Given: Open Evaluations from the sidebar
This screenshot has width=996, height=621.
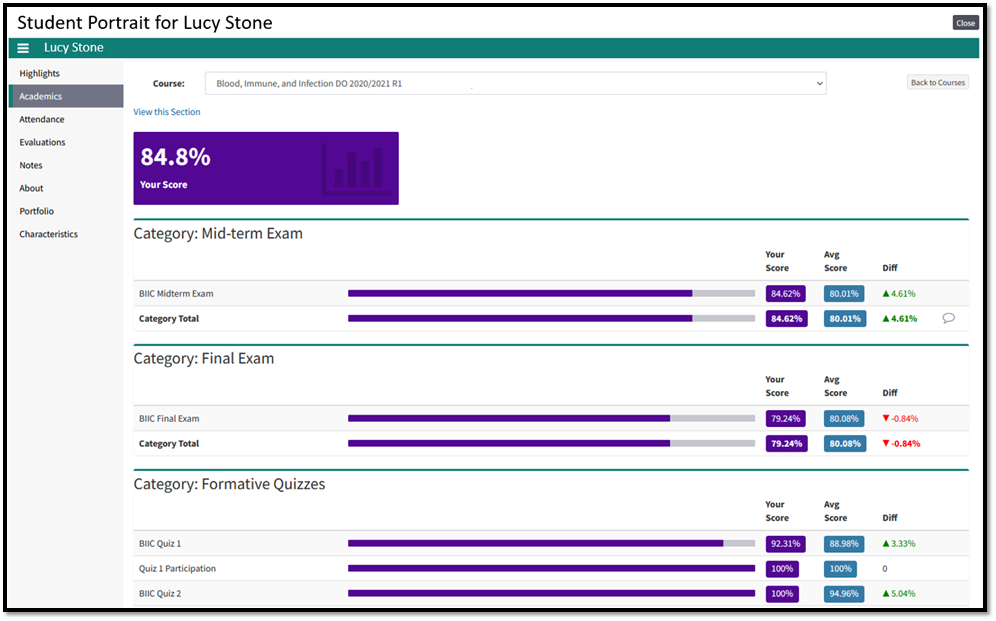Looking at the screenshot, I should click(x=42, y=142).
